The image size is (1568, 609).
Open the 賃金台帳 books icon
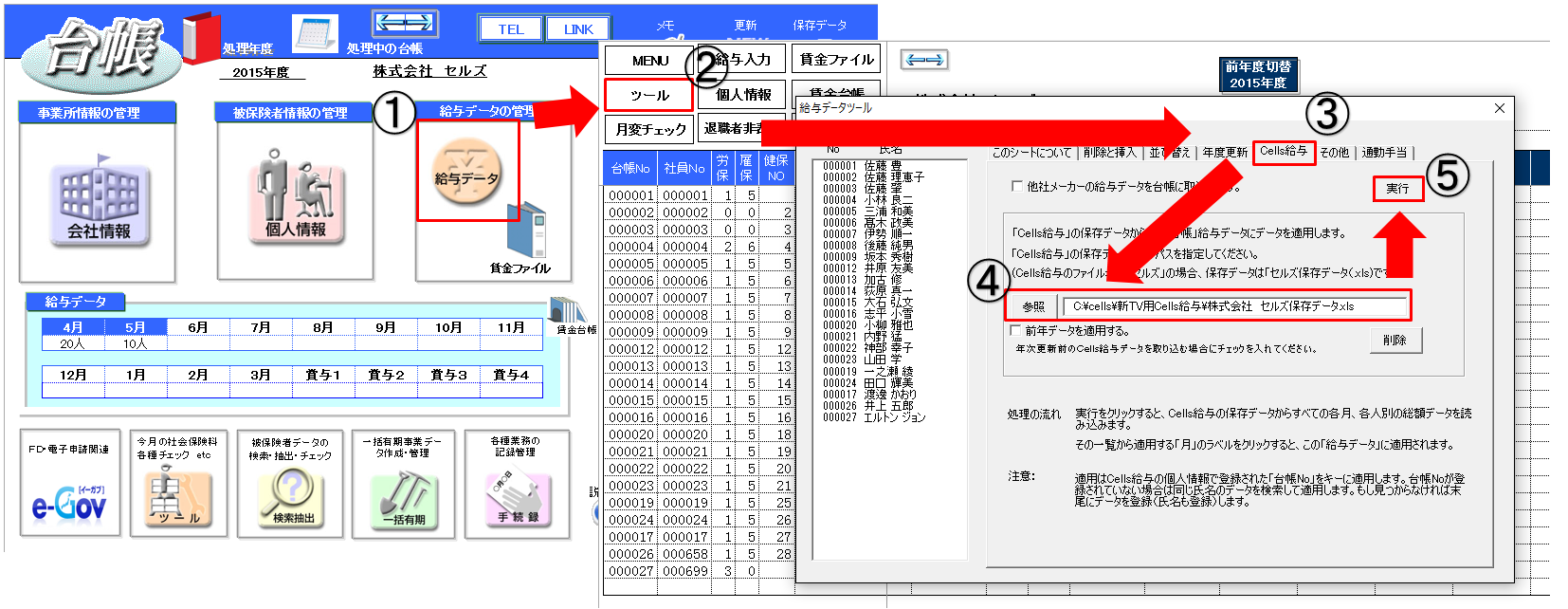pyautogui.click(x=569, y=310)
